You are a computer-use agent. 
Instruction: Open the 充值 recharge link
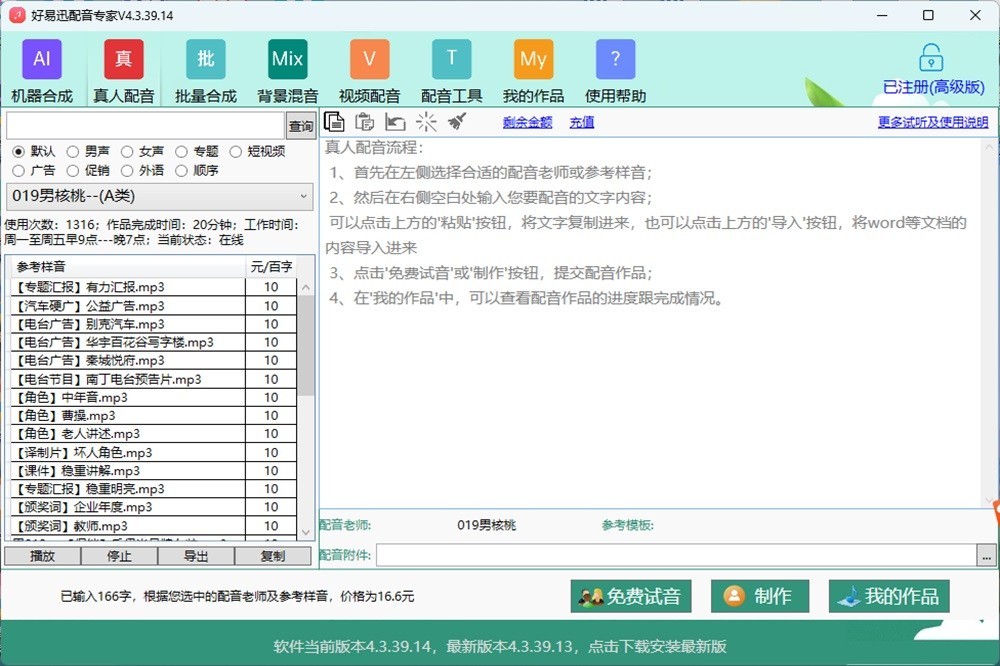pyautogui.click(x=582, y=122)
